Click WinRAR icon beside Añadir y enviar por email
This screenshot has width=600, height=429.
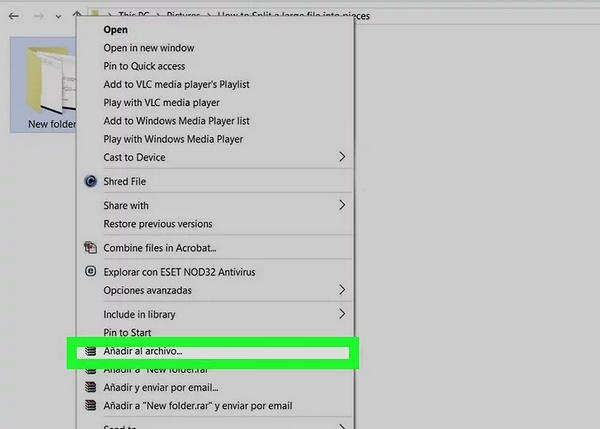coord(91,388)
